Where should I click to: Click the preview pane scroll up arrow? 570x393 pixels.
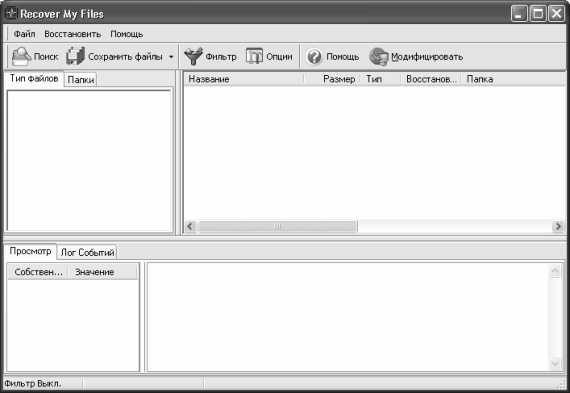point(555,271)
